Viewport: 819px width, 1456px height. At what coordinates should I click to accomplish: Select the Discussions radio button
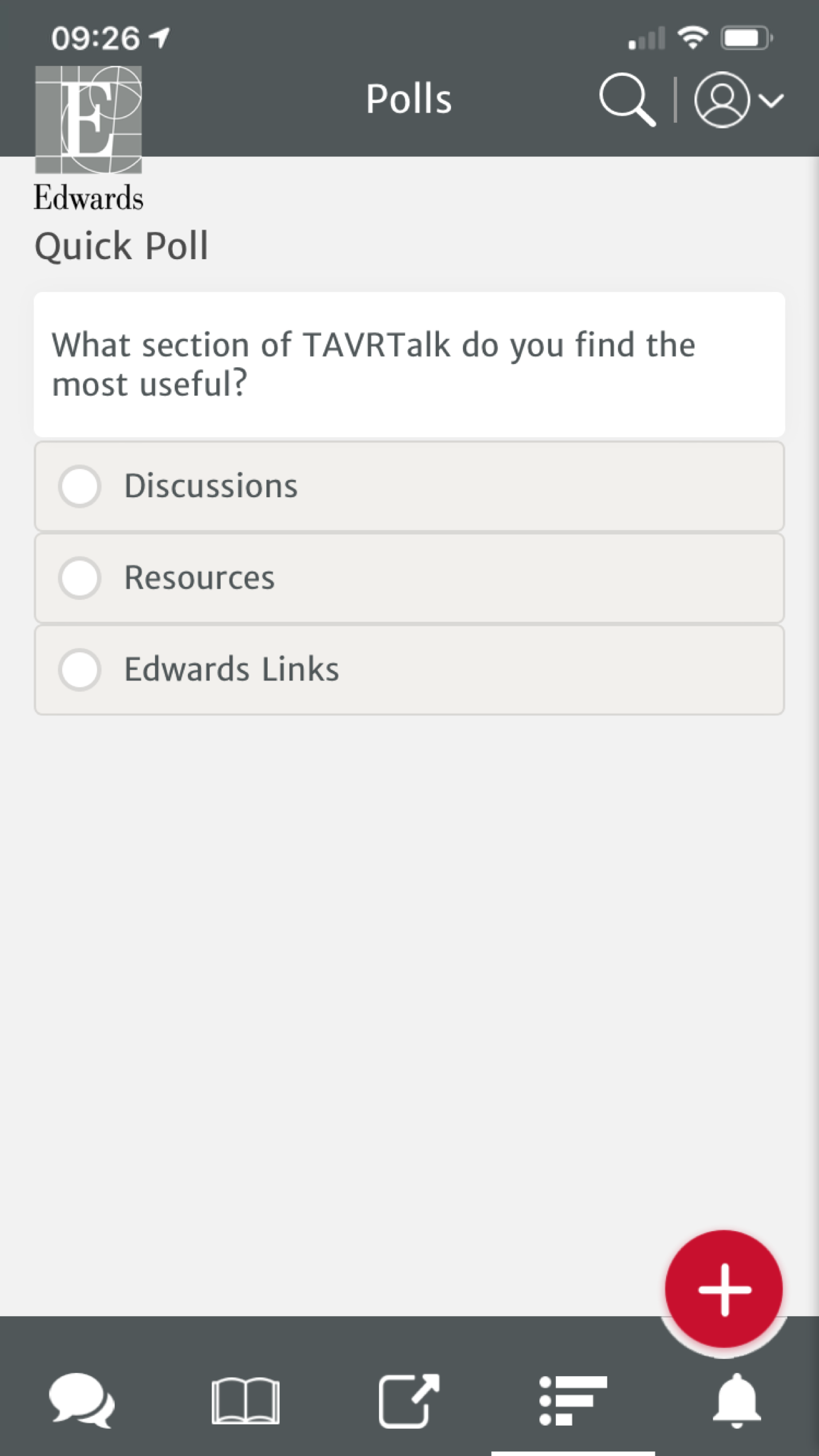[80, 487]
